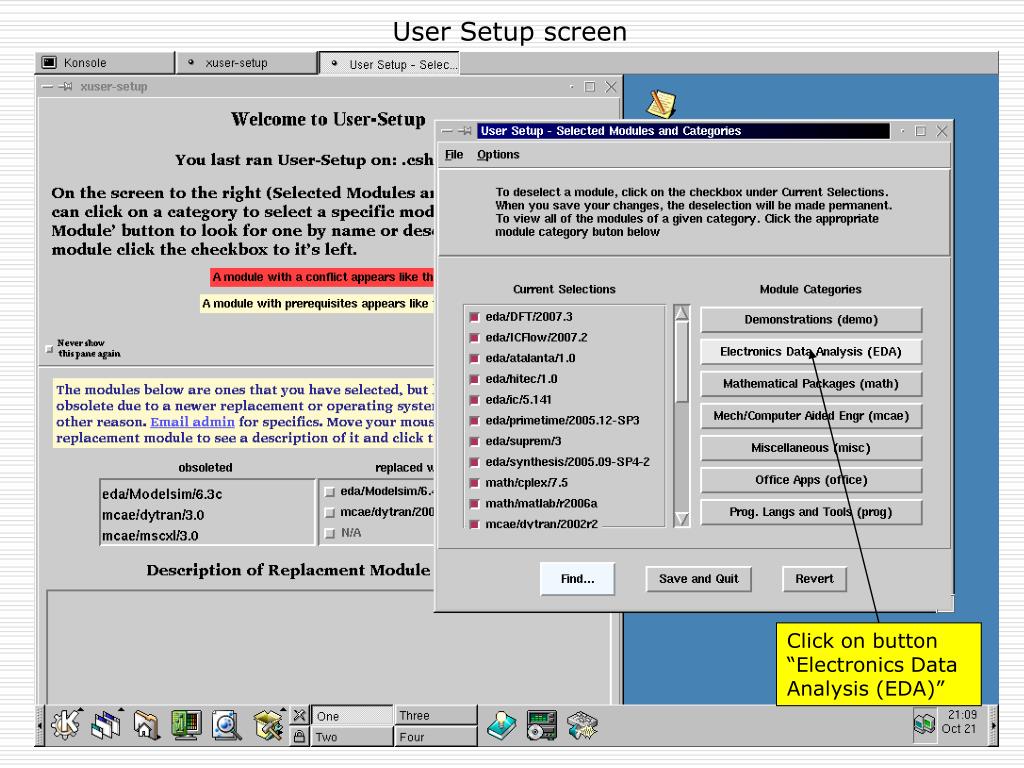This screenshot has height=768, width=1024.
Task: Switch to virtual desktop Three
Action: pyautogui.click(x=435, y=715)
